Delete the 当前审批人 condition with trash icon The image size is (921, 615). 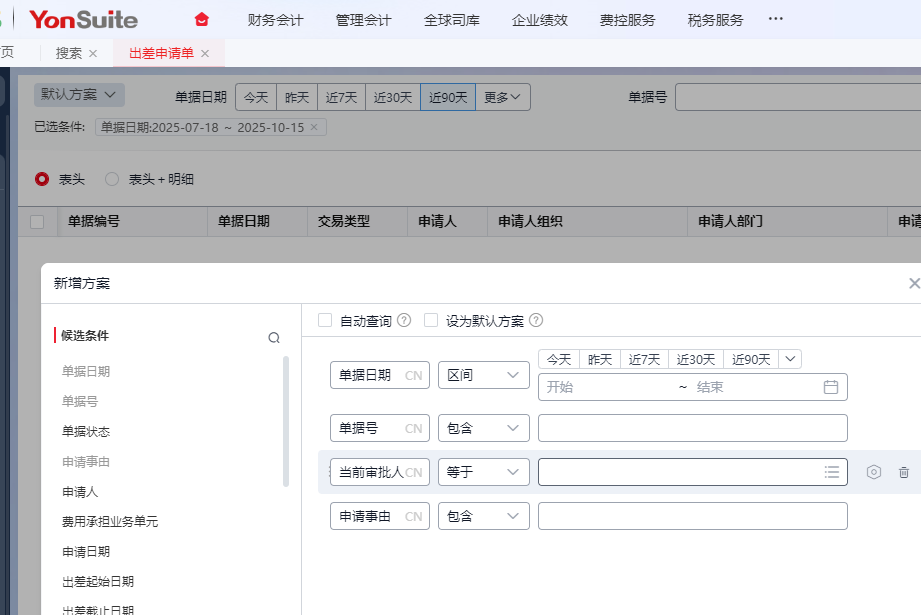tap(904, 472)
